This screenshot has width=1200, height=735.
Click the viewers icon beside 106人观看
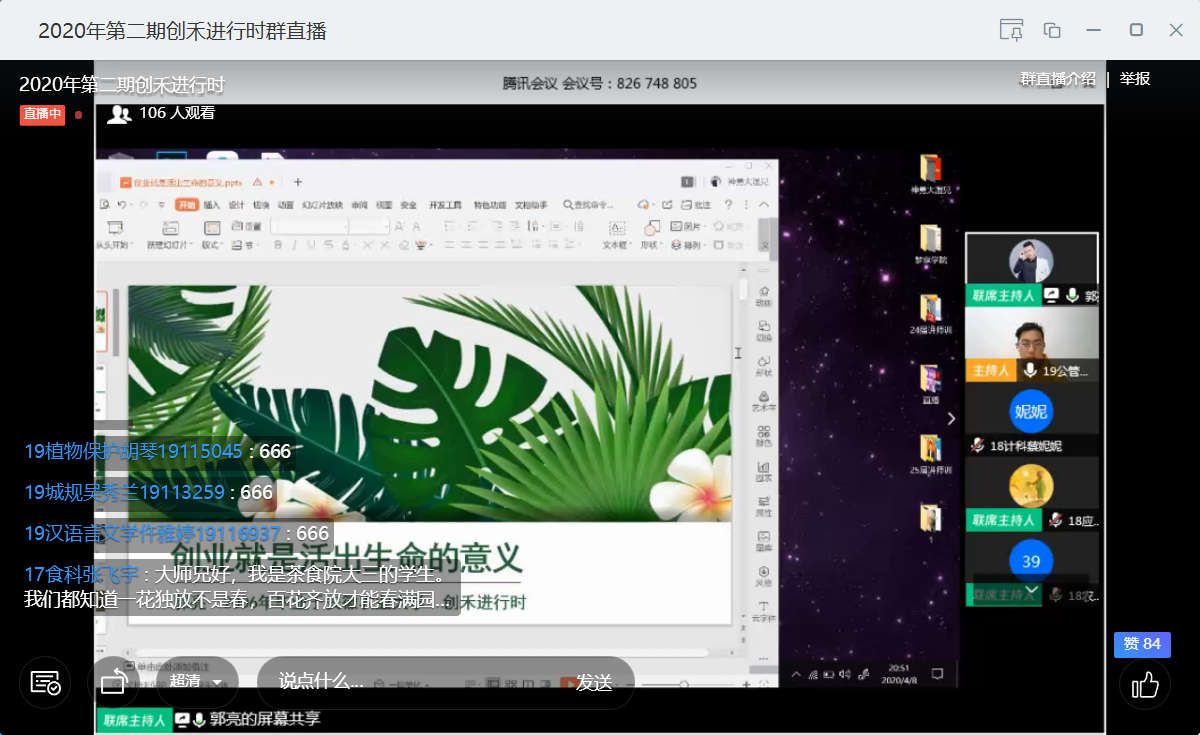click(119, 114)
